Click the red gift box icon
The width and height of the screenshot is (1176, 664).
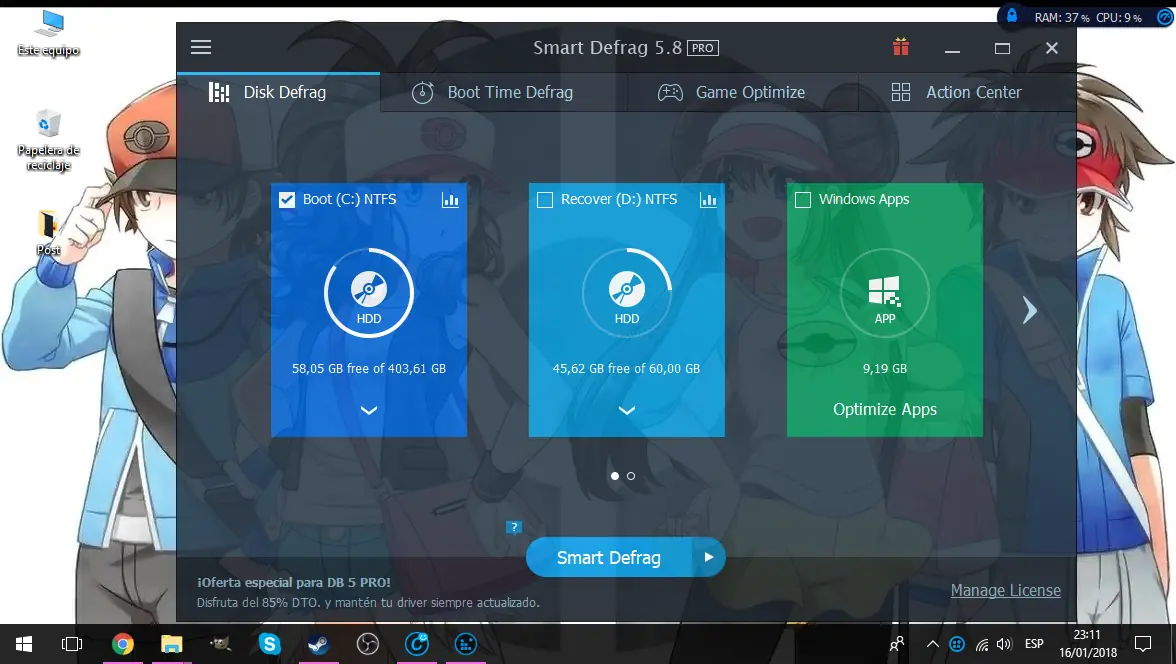click(901, 48)
